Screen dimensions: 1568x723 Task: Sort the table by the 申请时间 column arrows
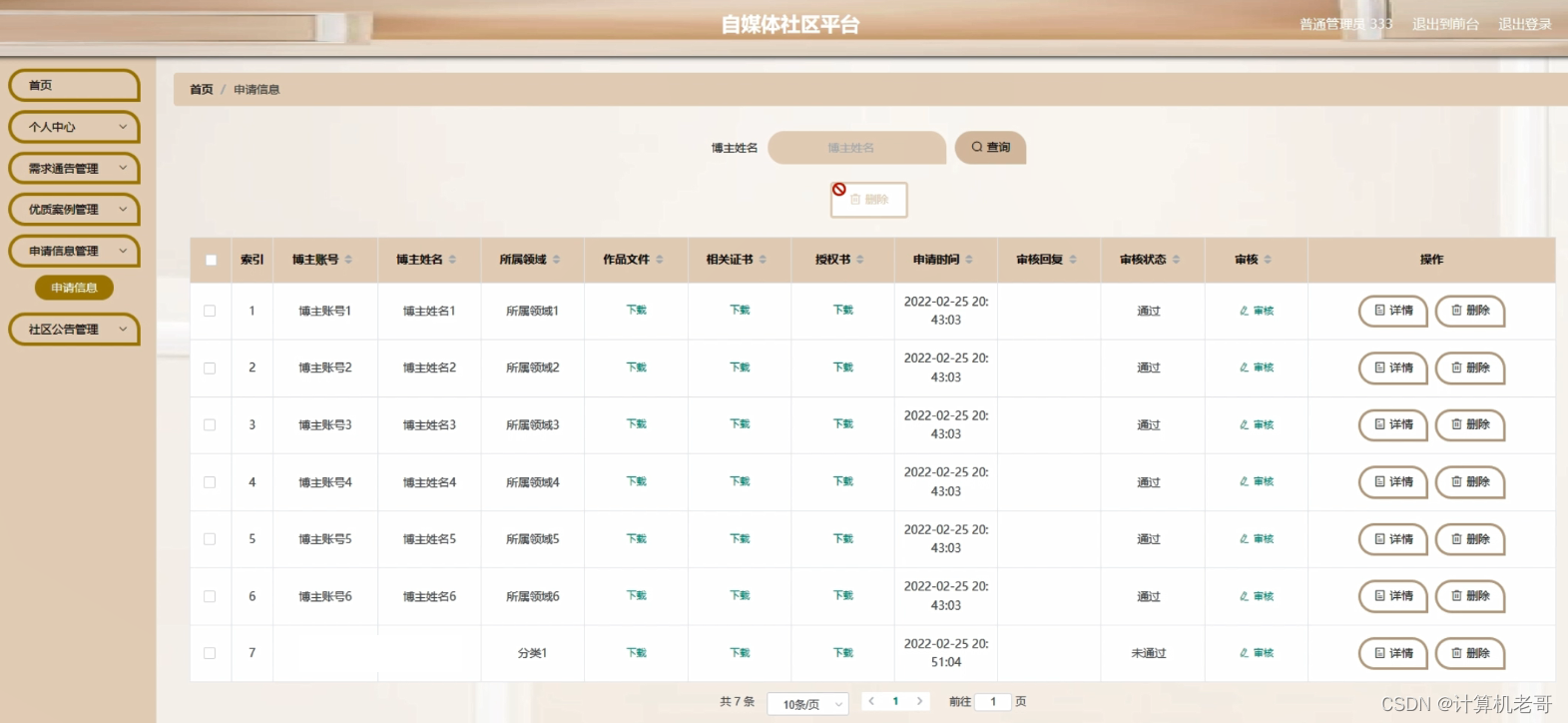[x=969, y=260]
